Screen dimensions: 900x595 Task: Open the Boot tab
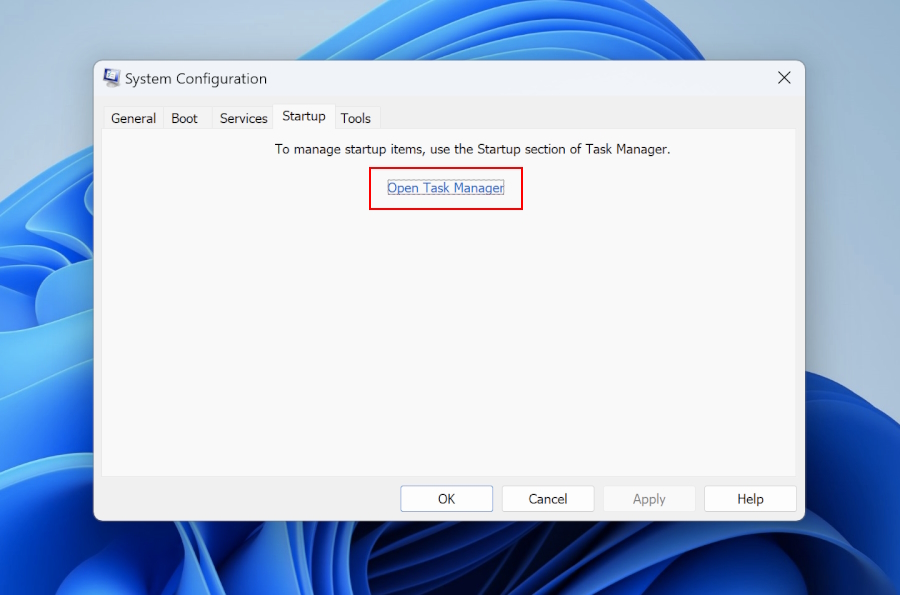click(185, 118)
